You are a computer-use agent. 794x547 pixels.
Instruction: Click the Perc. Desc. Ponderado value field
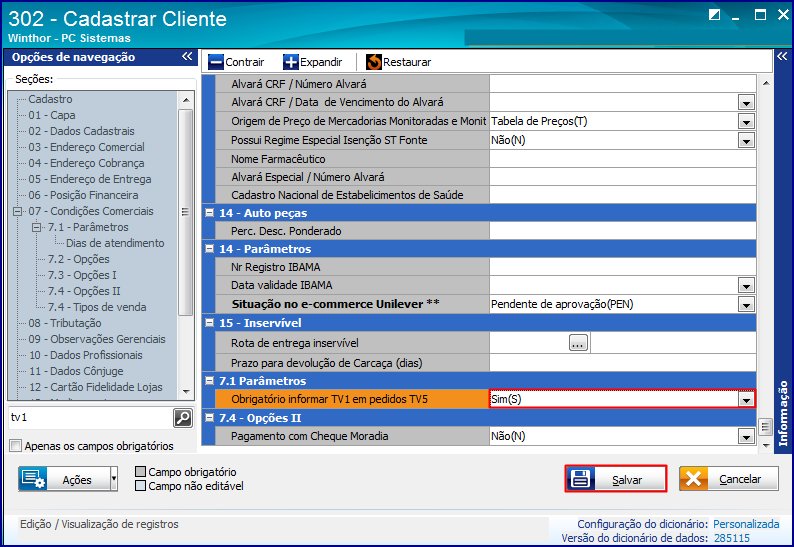[622, 231]
